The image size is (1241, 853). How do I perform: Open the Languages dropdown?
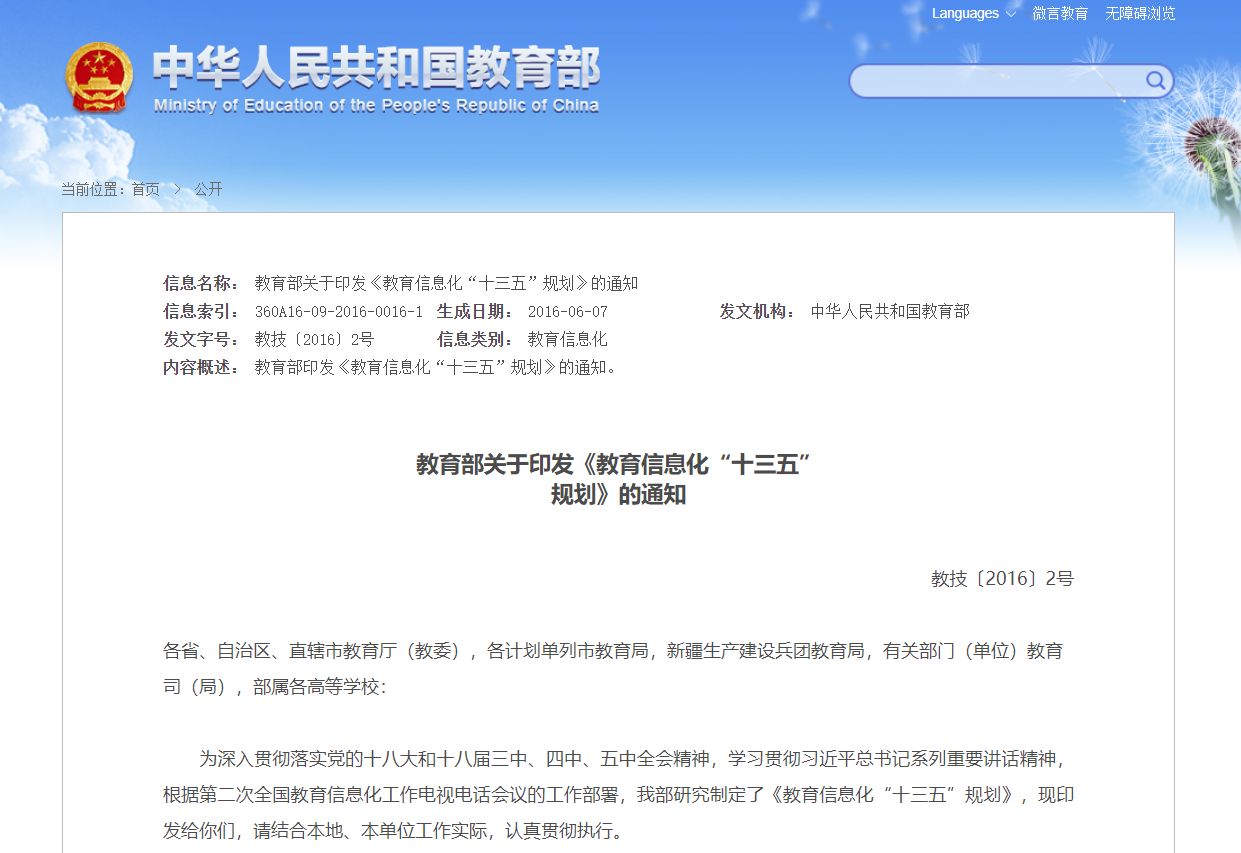[x=973, y=13]
